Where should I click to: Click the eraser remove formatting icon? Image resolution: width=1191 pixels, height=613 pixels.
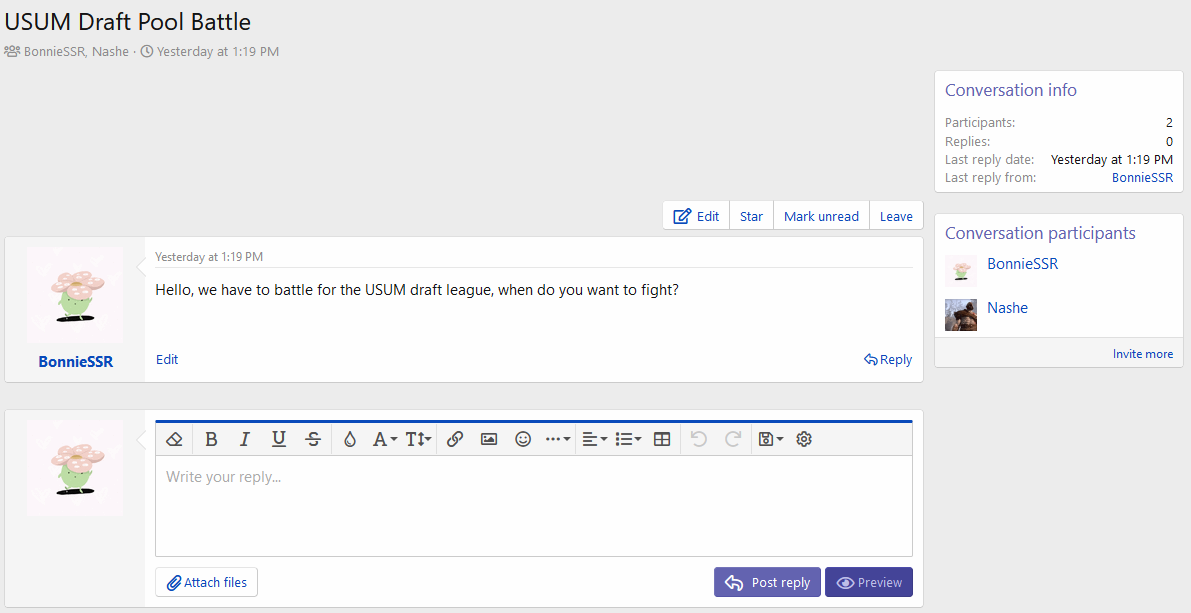pos(175,439)
